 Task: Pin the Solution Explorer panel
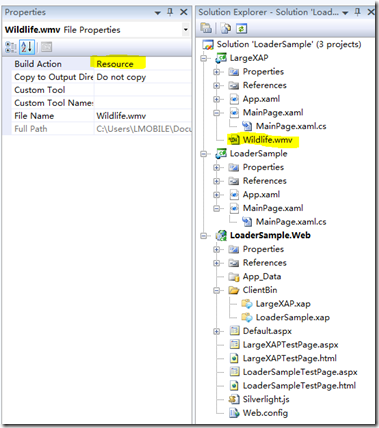pyautogui.click(x=358, y=12)
